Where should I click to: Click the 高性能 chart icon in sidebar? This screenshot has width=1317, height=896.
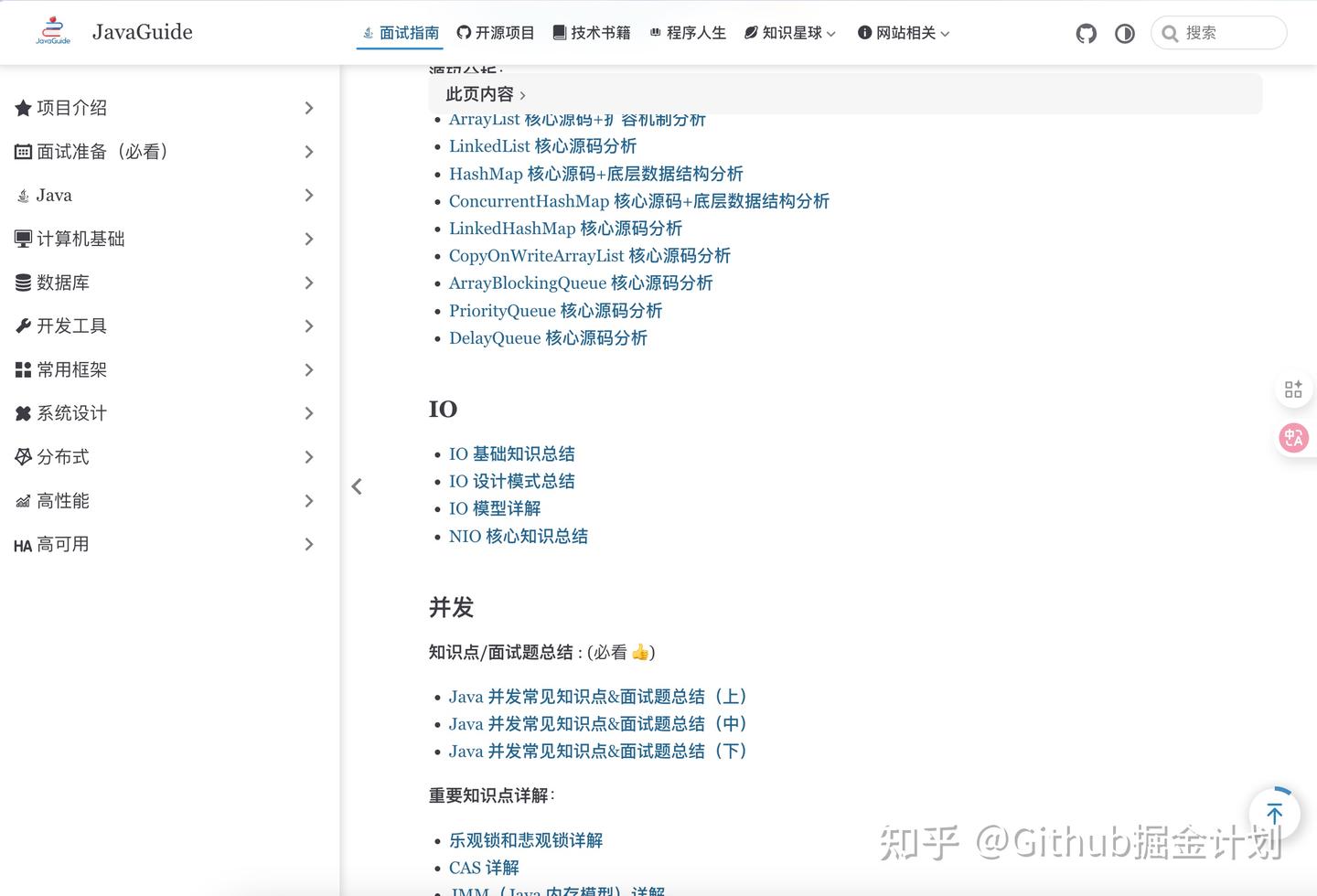23,500
